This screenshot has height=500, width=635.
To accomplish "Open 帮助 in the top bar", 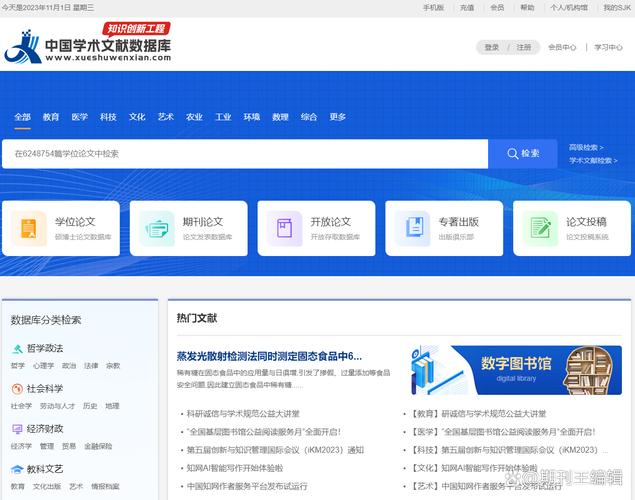I will point(527,8).
